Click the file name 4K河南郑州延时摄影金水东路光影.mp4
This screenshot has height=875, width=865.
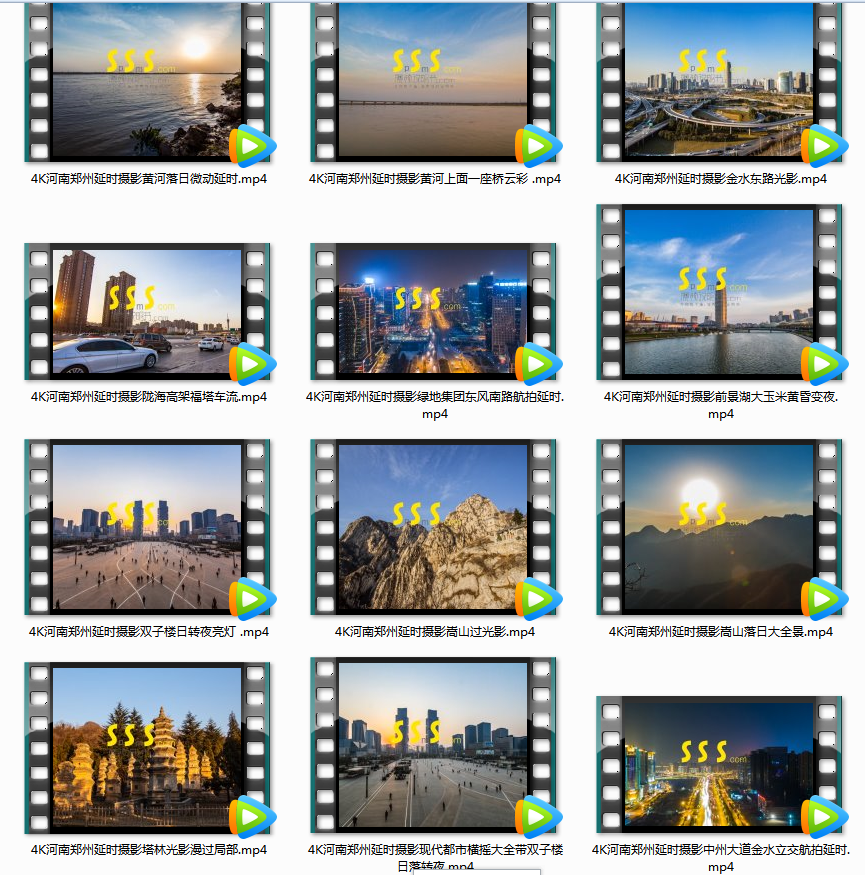pos(720,179)
